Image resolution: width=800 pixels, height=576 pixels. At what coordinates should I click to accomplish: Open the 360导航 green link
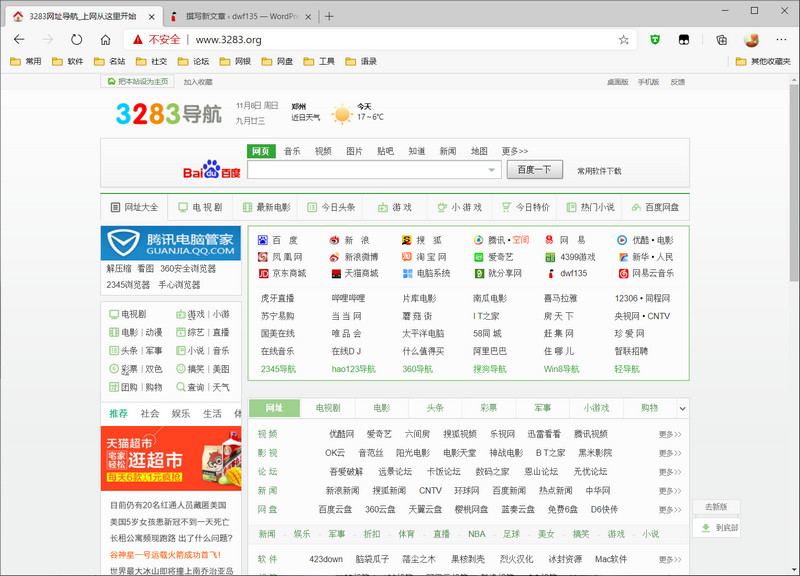[417, 369]
